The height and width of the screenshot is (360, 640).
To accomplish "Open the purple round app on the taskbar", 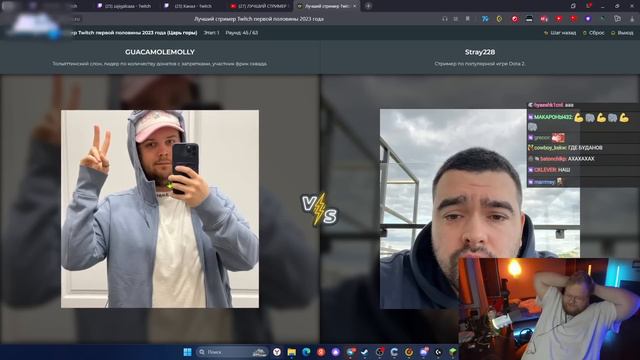I will point(336,352).
